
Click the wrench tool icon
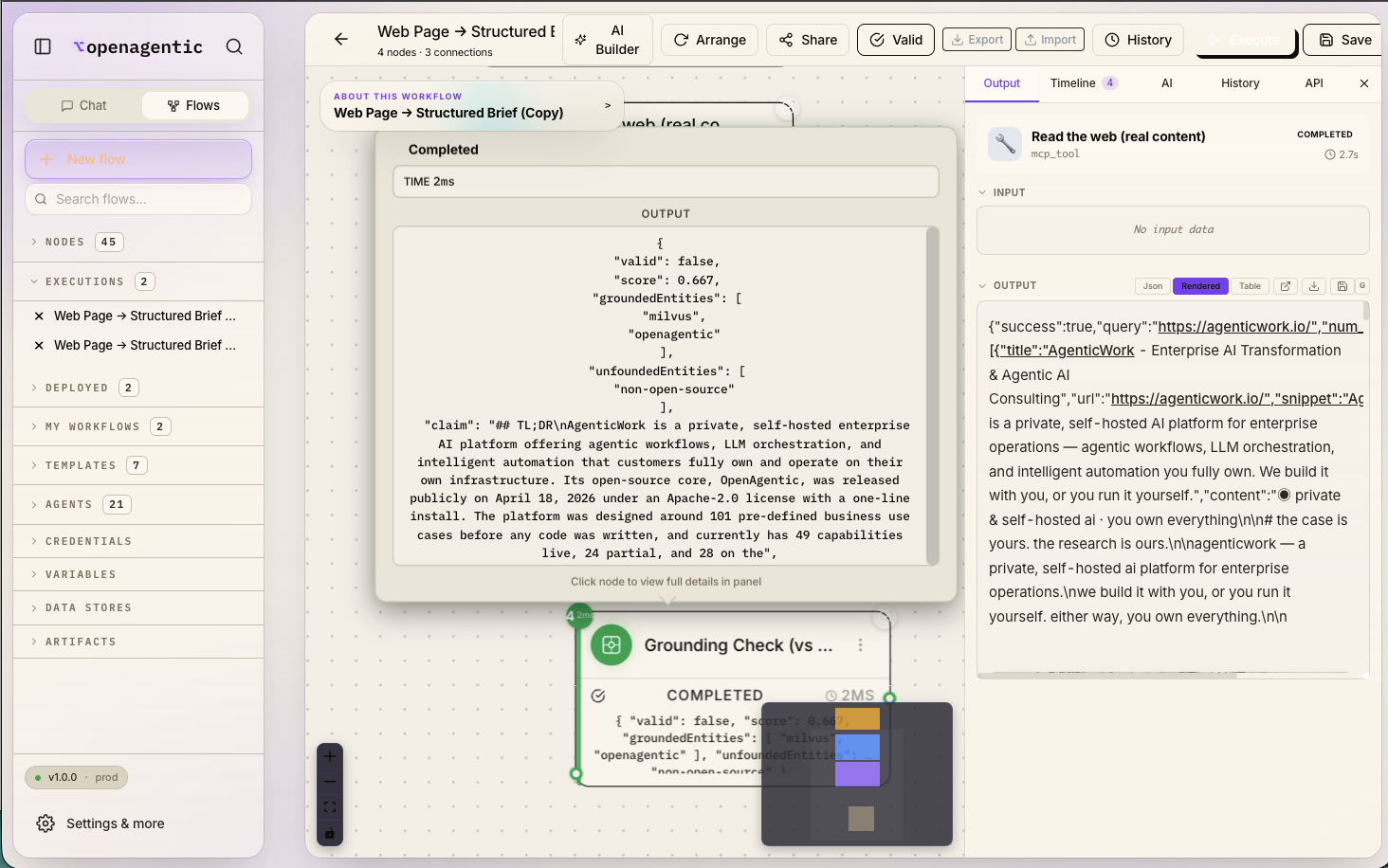(x=1005, y=144)
